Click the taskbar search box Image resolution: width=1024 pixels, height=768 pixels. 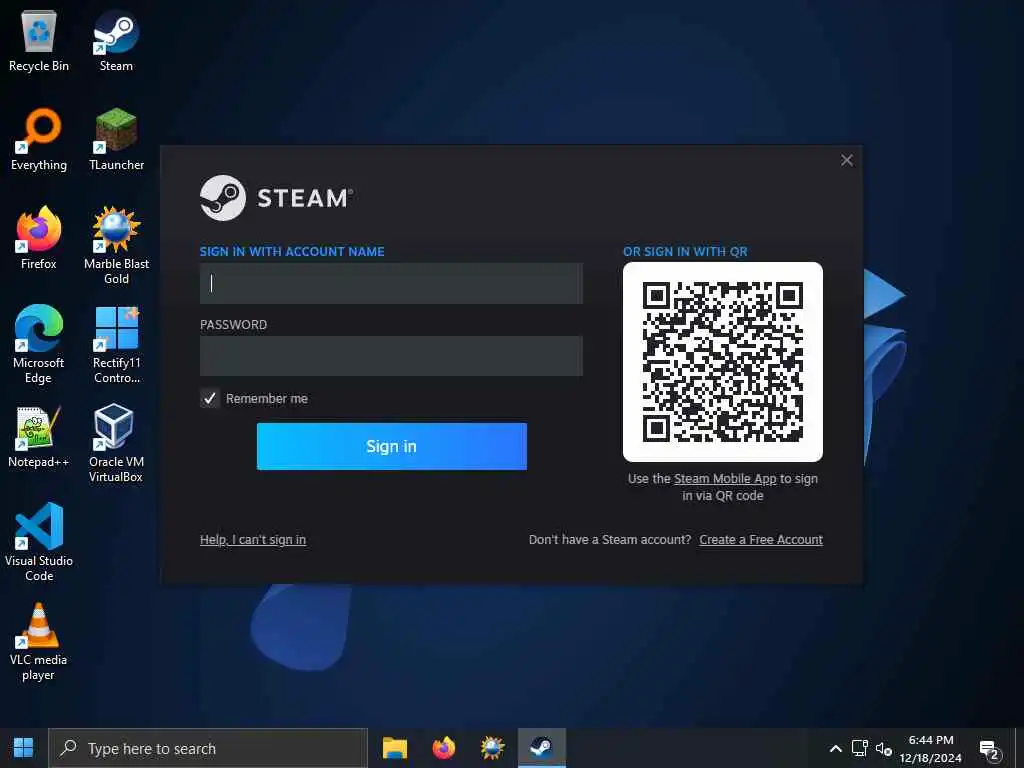pyautogui.click(x=208, y=748)
